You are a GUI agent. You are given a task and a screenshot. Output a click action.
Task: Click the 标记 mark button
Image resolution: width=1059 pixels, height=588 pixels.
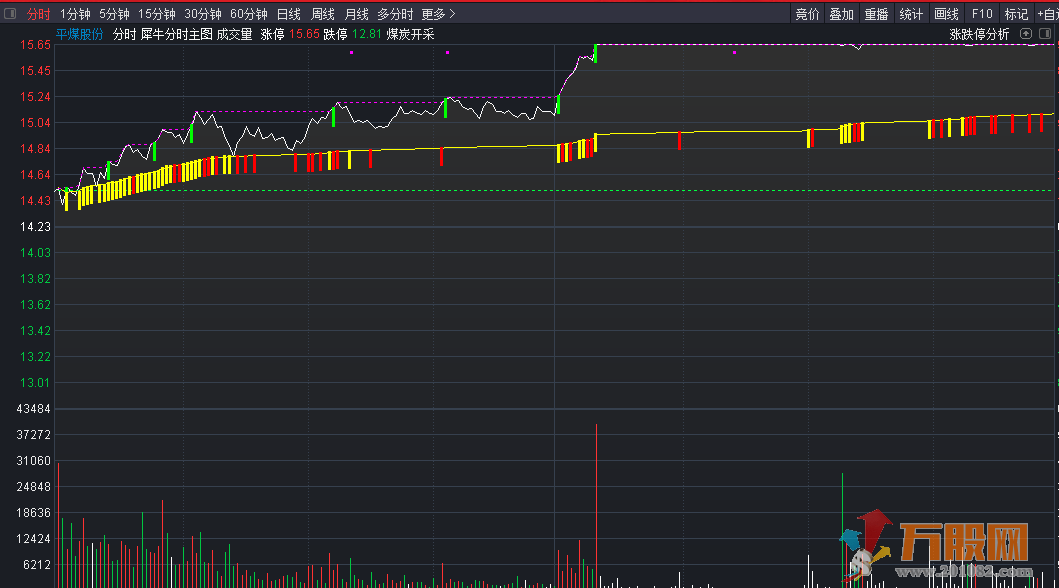point(1016,14)
